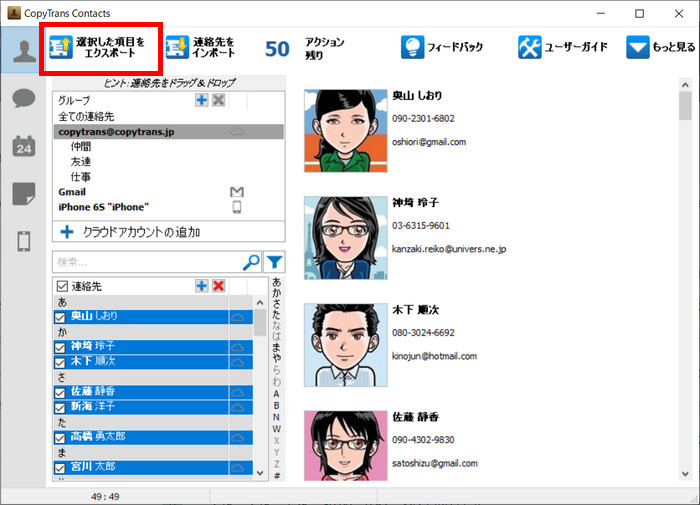Open 佐藤 静香 photo thumbnail

(346, 446)
